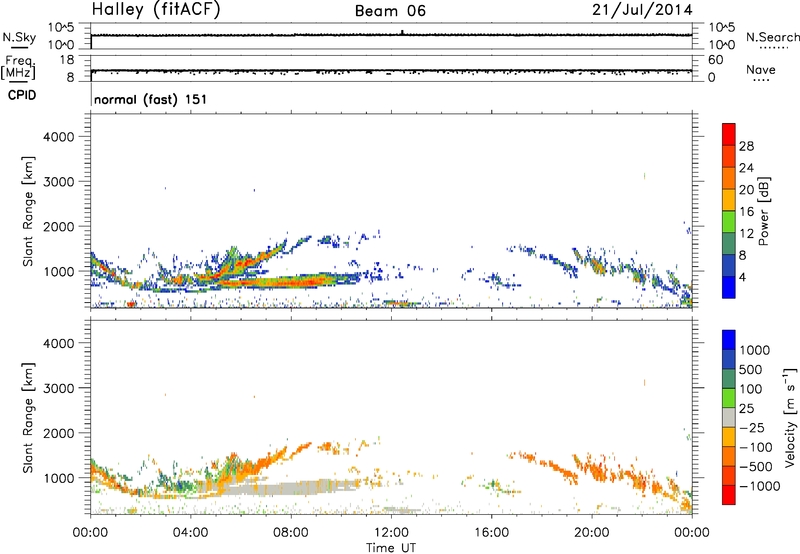Click the '16:00' time axis label

[491, 533]
